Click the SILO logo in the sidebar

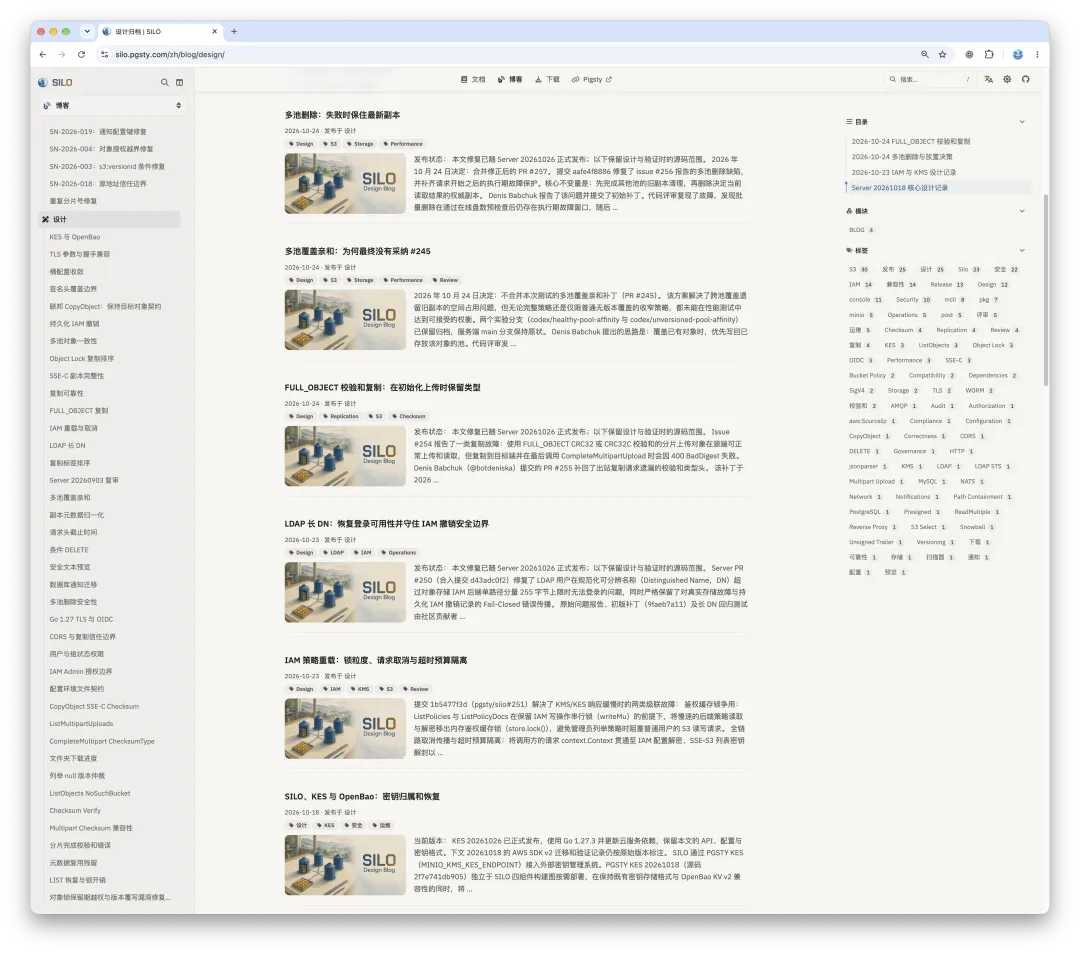tap(55, 83)
